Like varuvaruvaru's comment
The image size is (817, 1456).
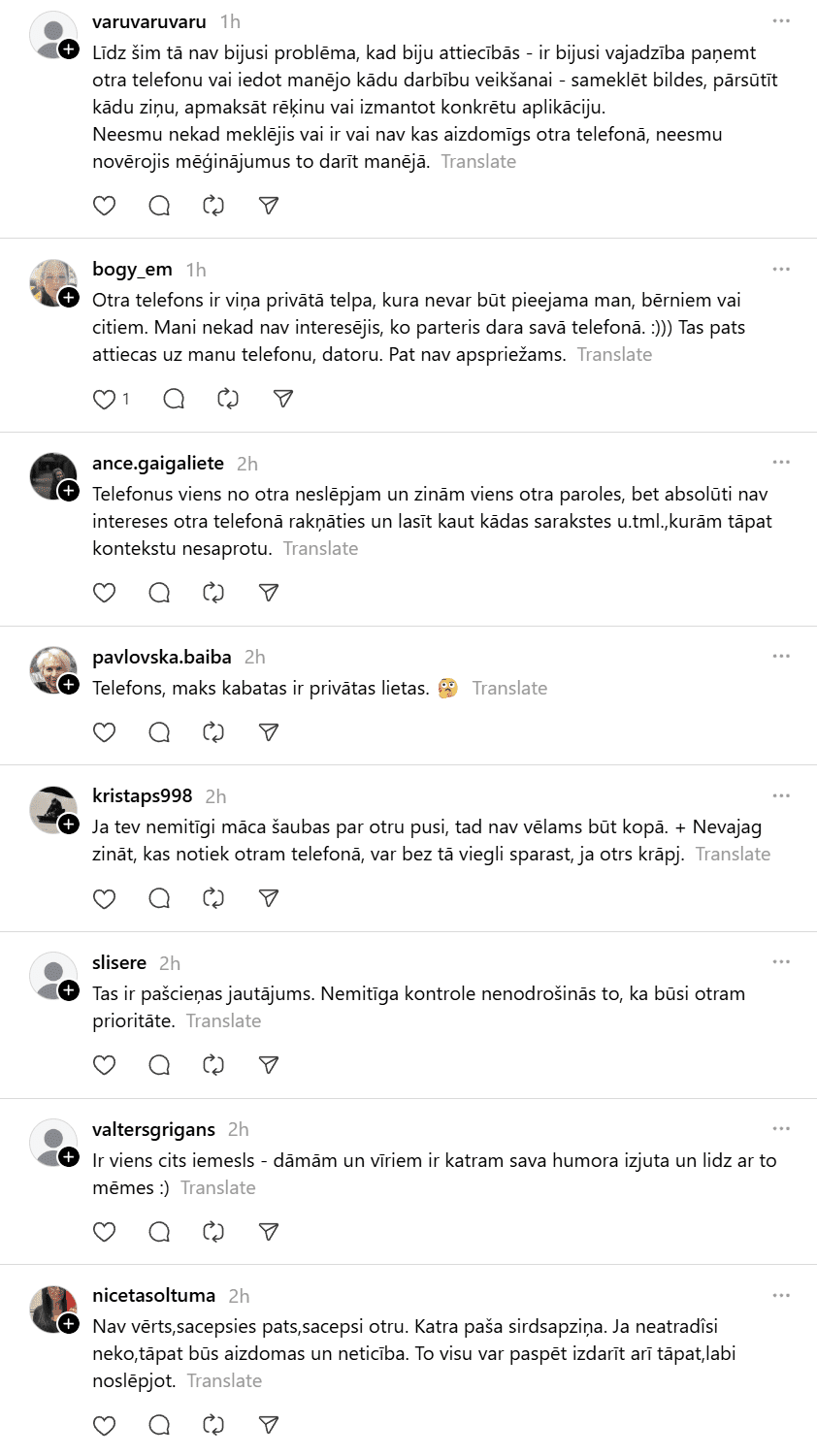[104, 206]
